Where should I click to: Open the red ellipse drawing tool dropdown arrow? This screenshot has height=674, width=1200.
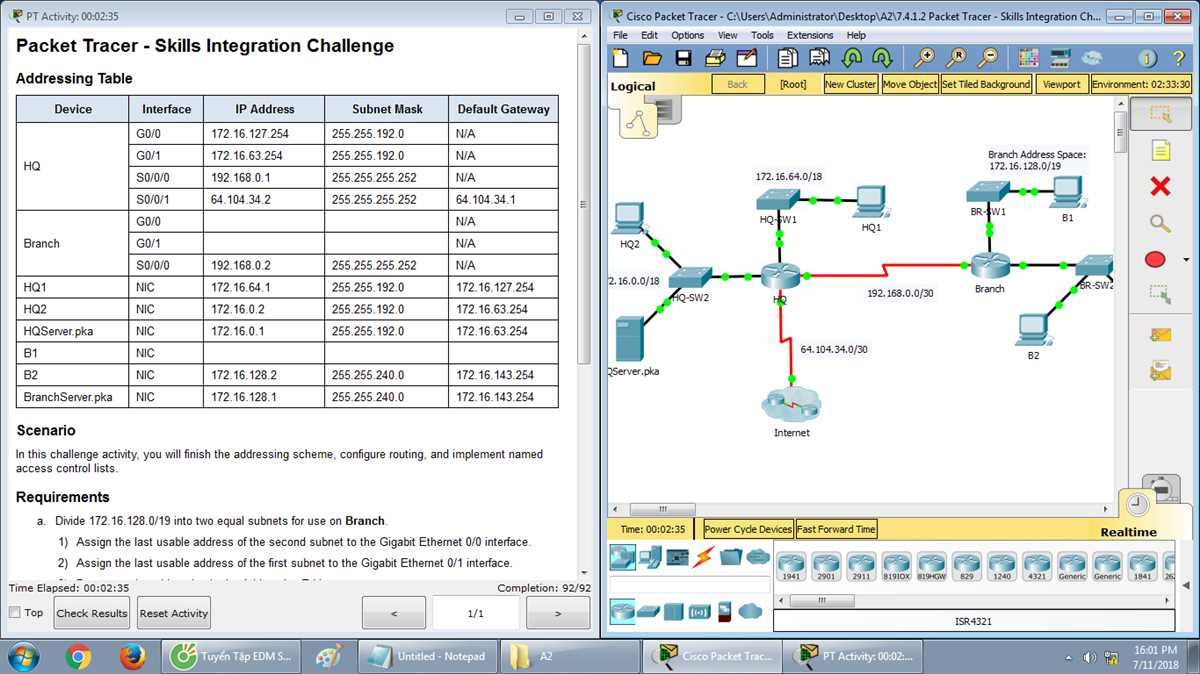click(1185, 260)
